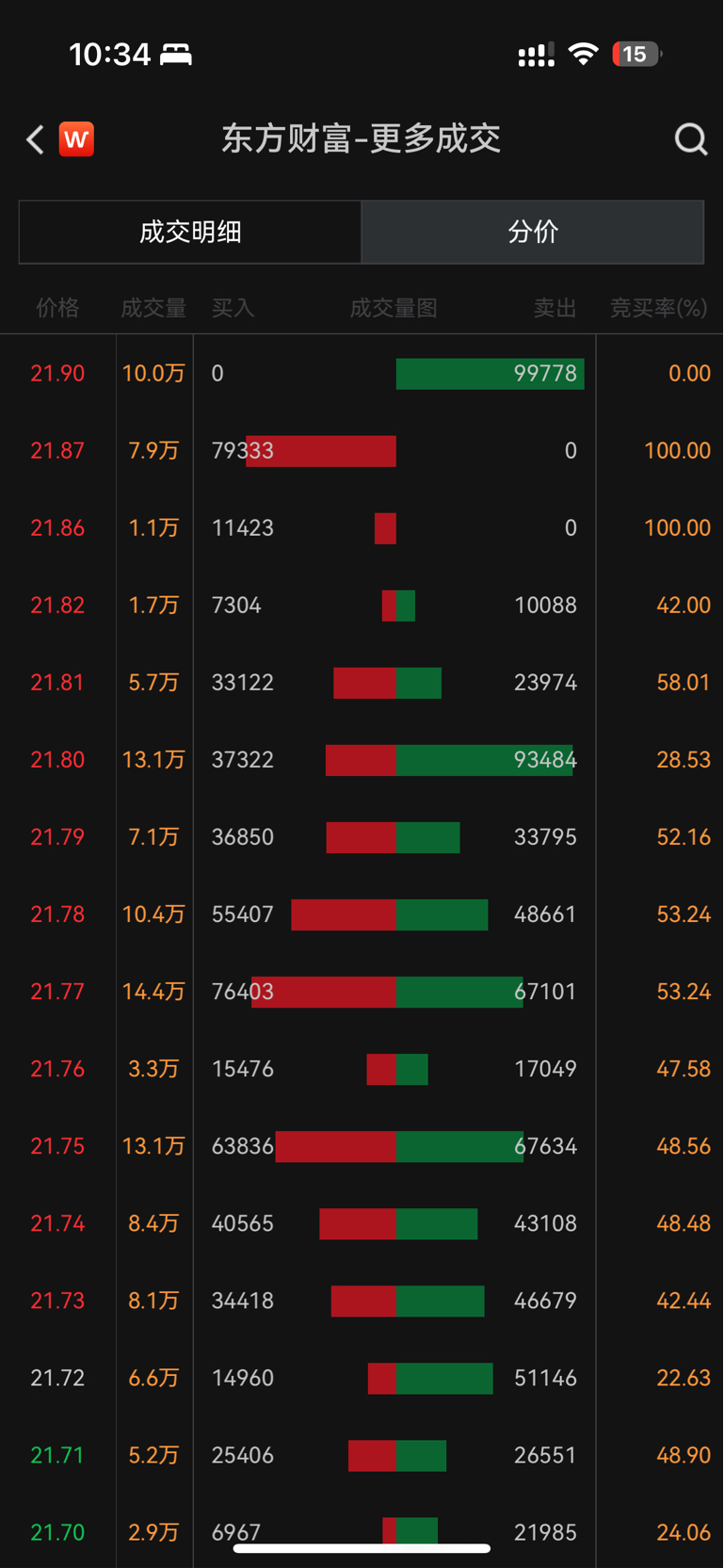
Task: Tap the sell value 51146
Action: 545,1378
